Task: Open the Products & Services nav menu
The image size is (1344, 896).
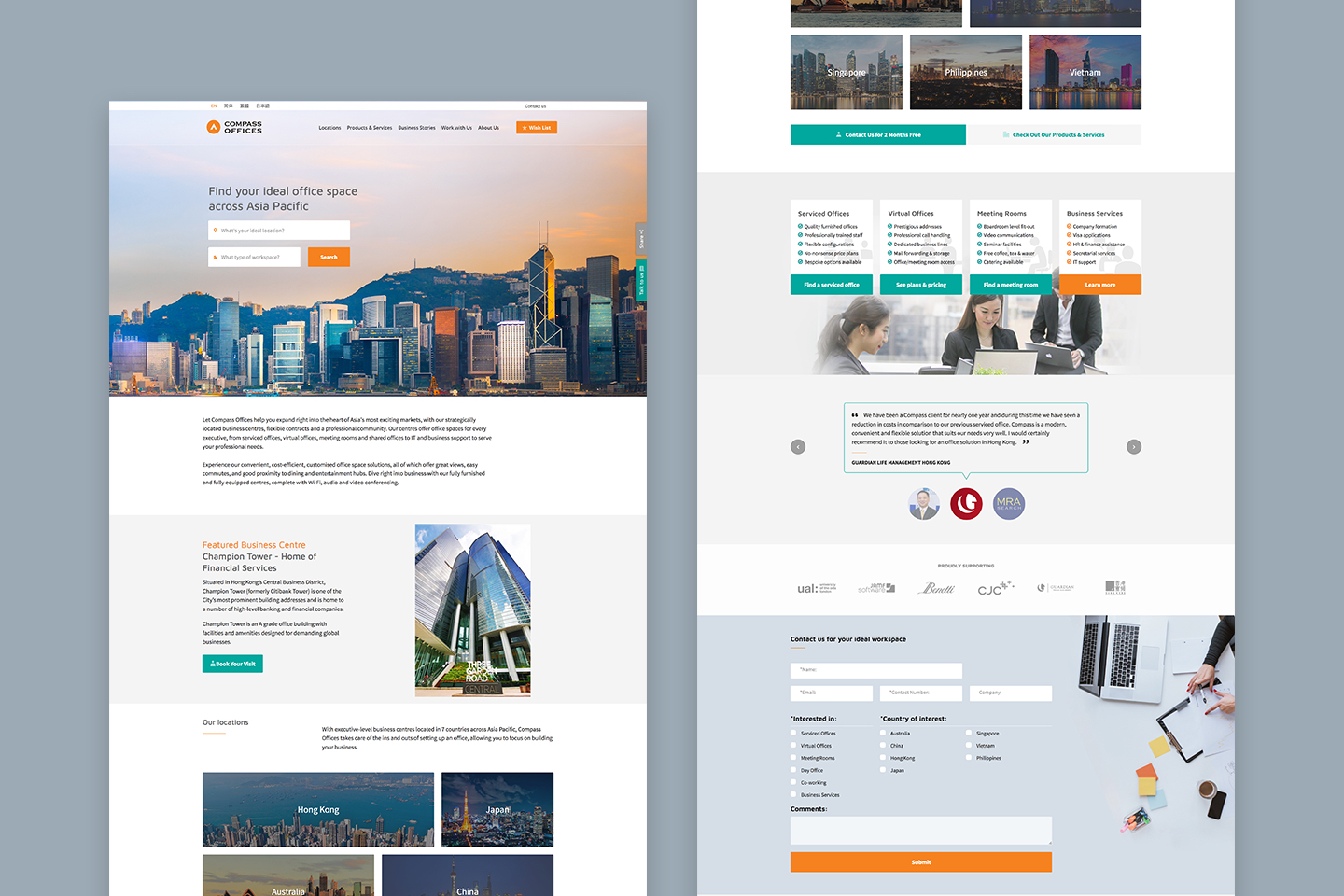Action: pyautogui.click(x=370, y=128)
